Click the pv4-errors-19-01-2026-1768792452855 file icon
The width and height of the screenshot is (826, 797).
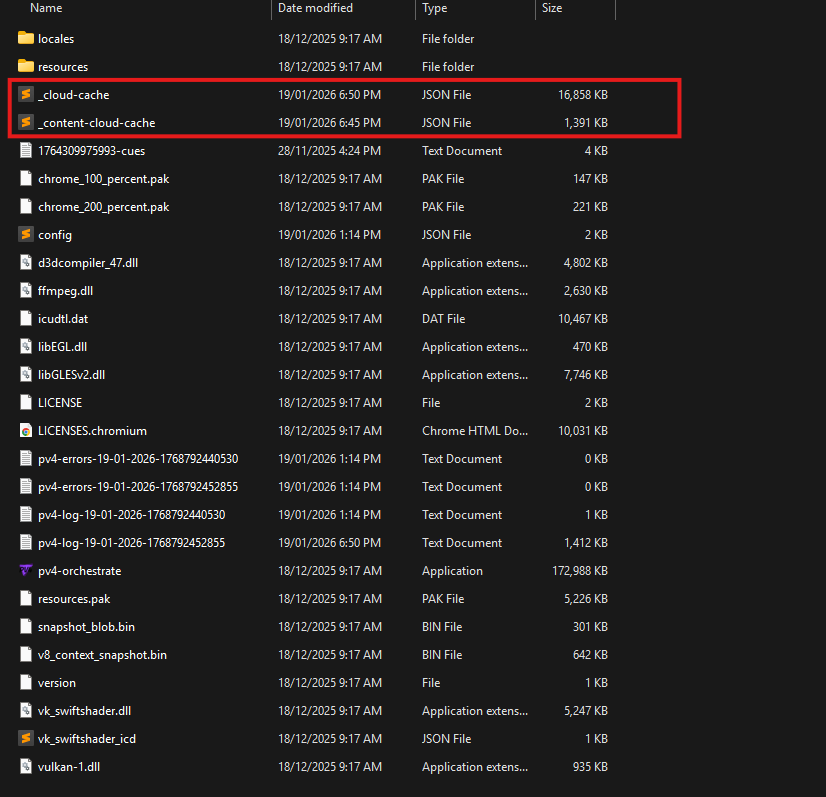tap(26, 486)
